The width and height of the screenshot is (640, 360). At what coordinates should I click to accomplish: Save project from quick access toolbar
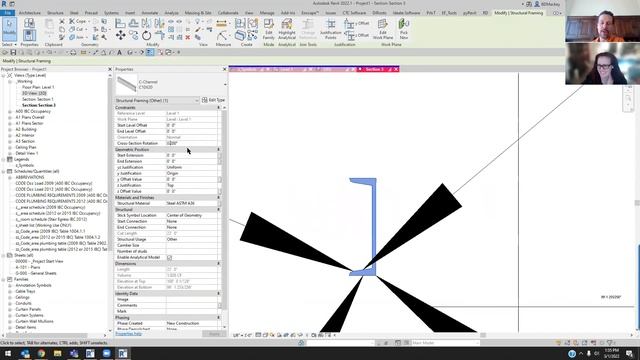tap(13, 53)
